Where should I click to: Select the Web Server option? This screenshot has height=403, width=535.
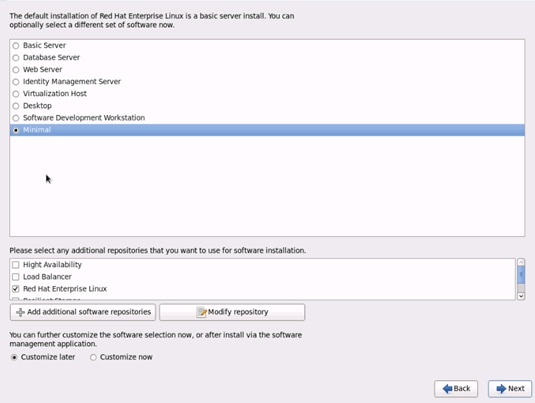pyautogui.click(x=16, y=70)
